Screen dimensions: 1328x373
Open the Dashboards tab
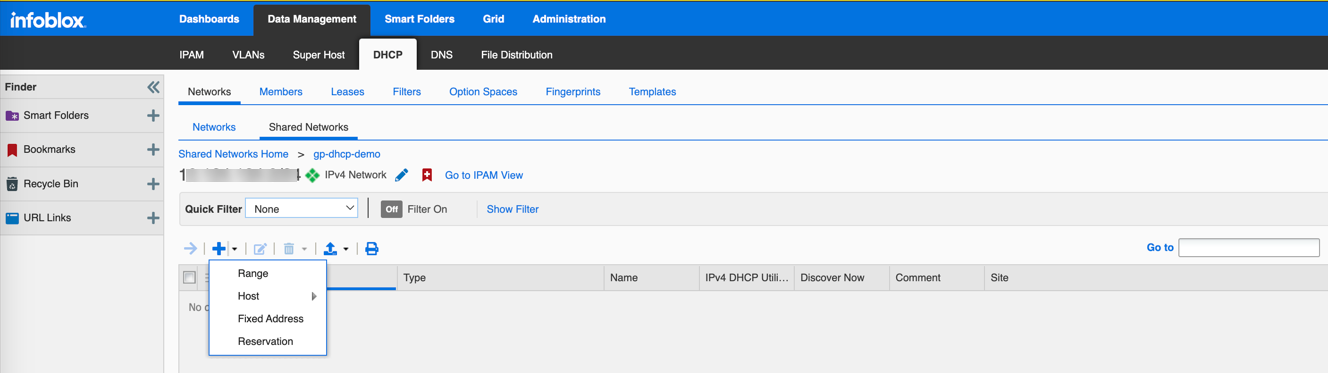point(209,19)
